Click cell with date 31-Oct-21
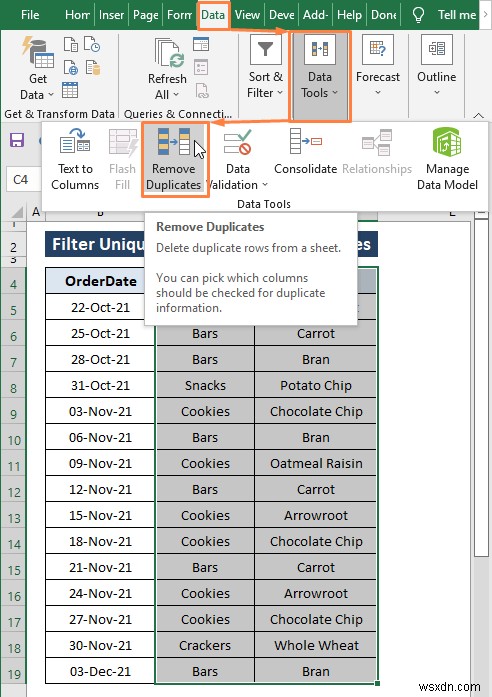This screenshot has width=492, height=697. coord(100,385)
